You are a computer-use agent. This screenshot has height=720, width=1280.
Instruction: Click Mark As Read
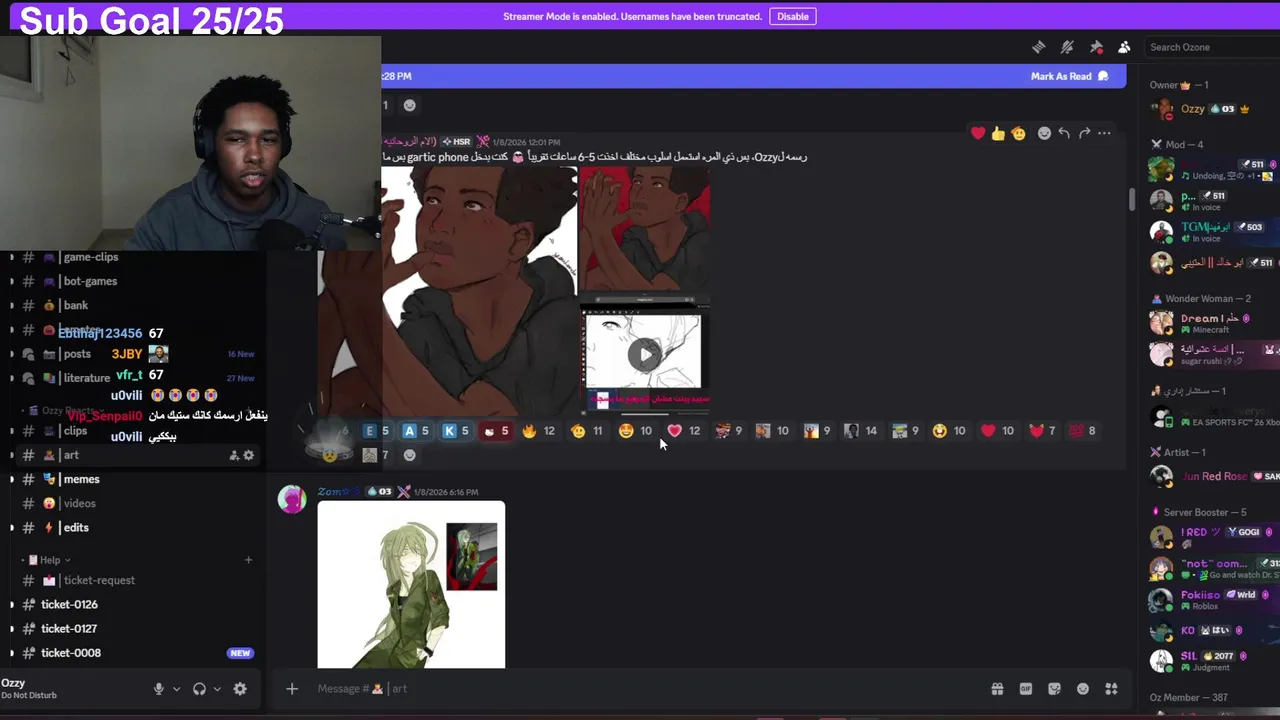click(x=1070, y=76)
